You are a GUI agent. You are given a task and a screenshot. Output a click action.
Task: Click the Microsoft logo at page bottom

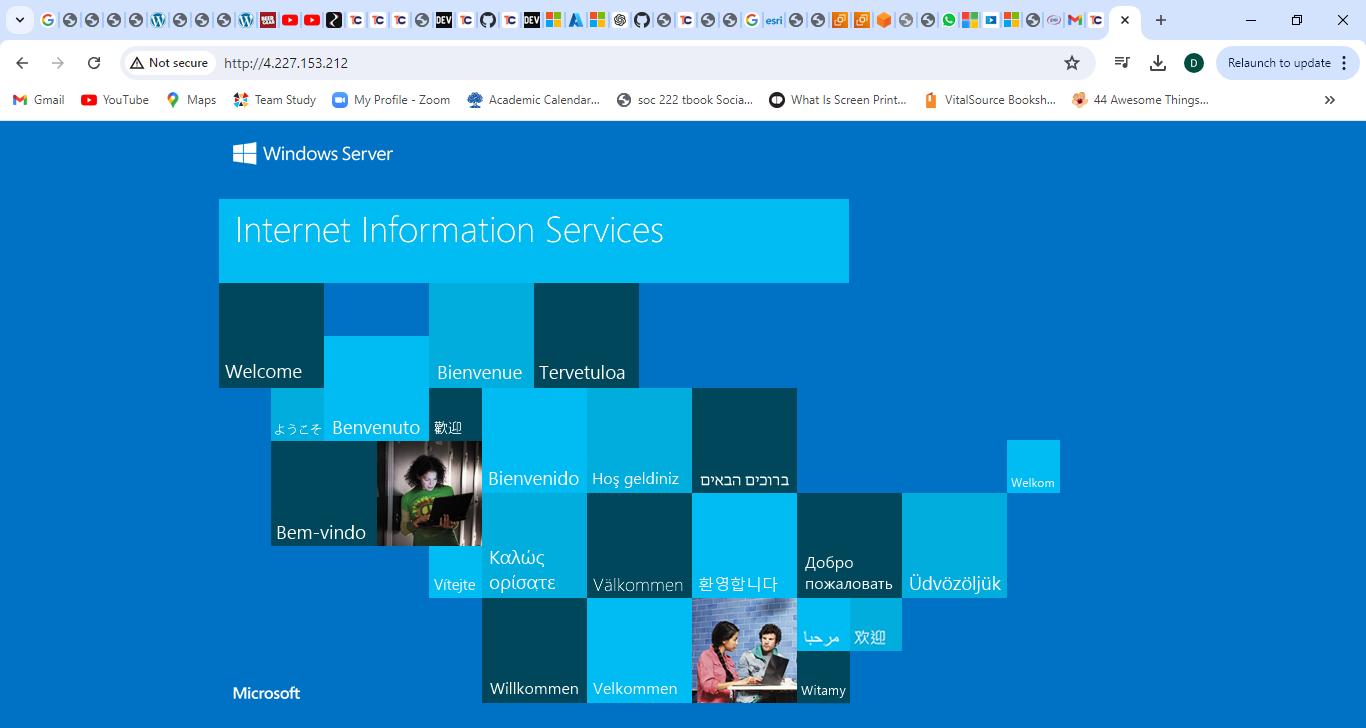(266, 693)
